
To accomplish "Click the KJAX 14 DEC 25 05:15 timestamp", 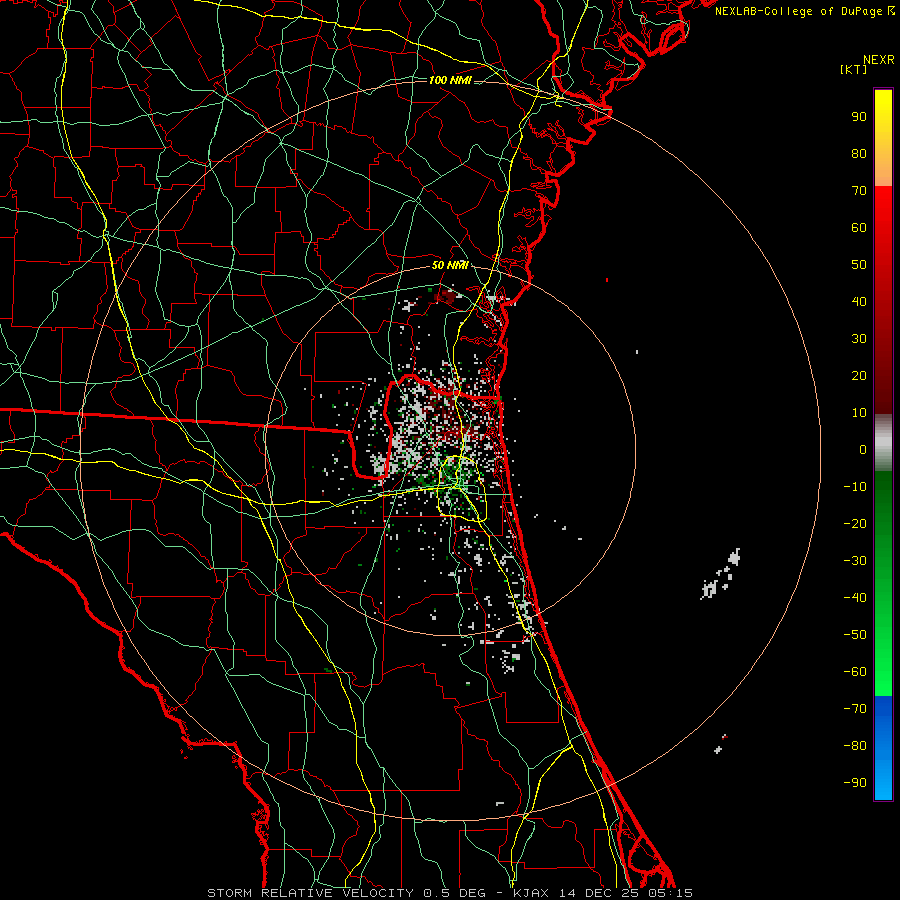I will coord(603,893).
